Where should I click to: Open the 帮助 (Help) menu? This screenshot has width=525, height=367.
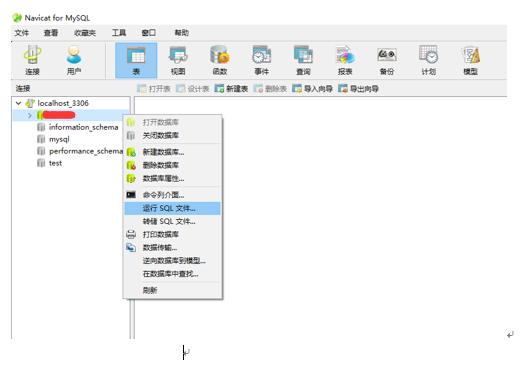[182, 33]
